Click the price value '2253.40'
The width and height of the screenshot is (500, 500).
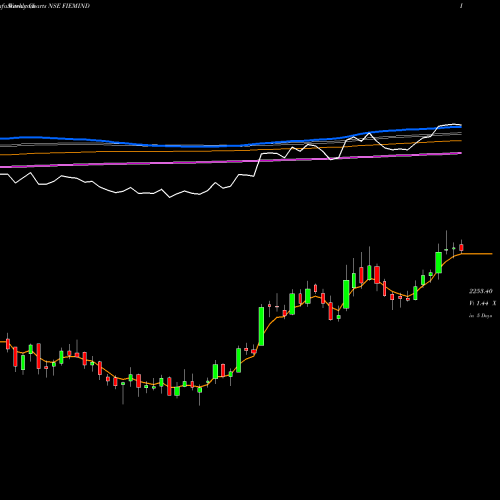click(x=481, y=291)
